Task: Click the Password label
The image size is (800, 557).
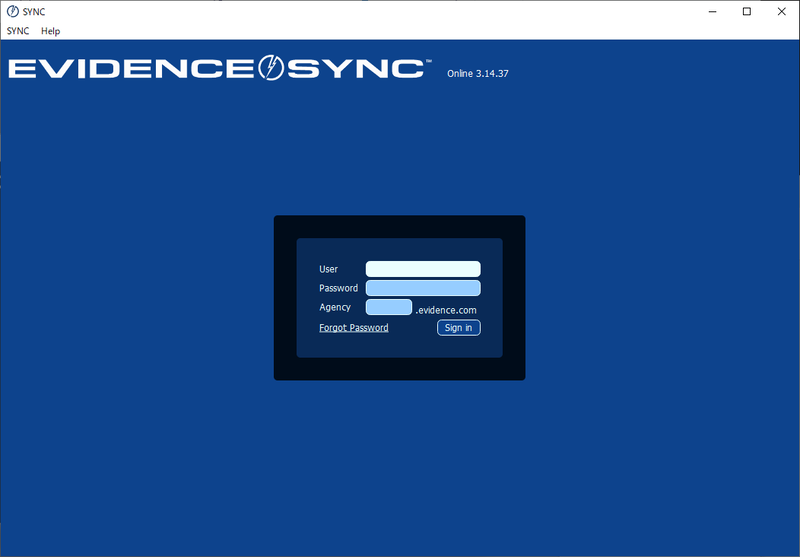Action: point(339,288)
